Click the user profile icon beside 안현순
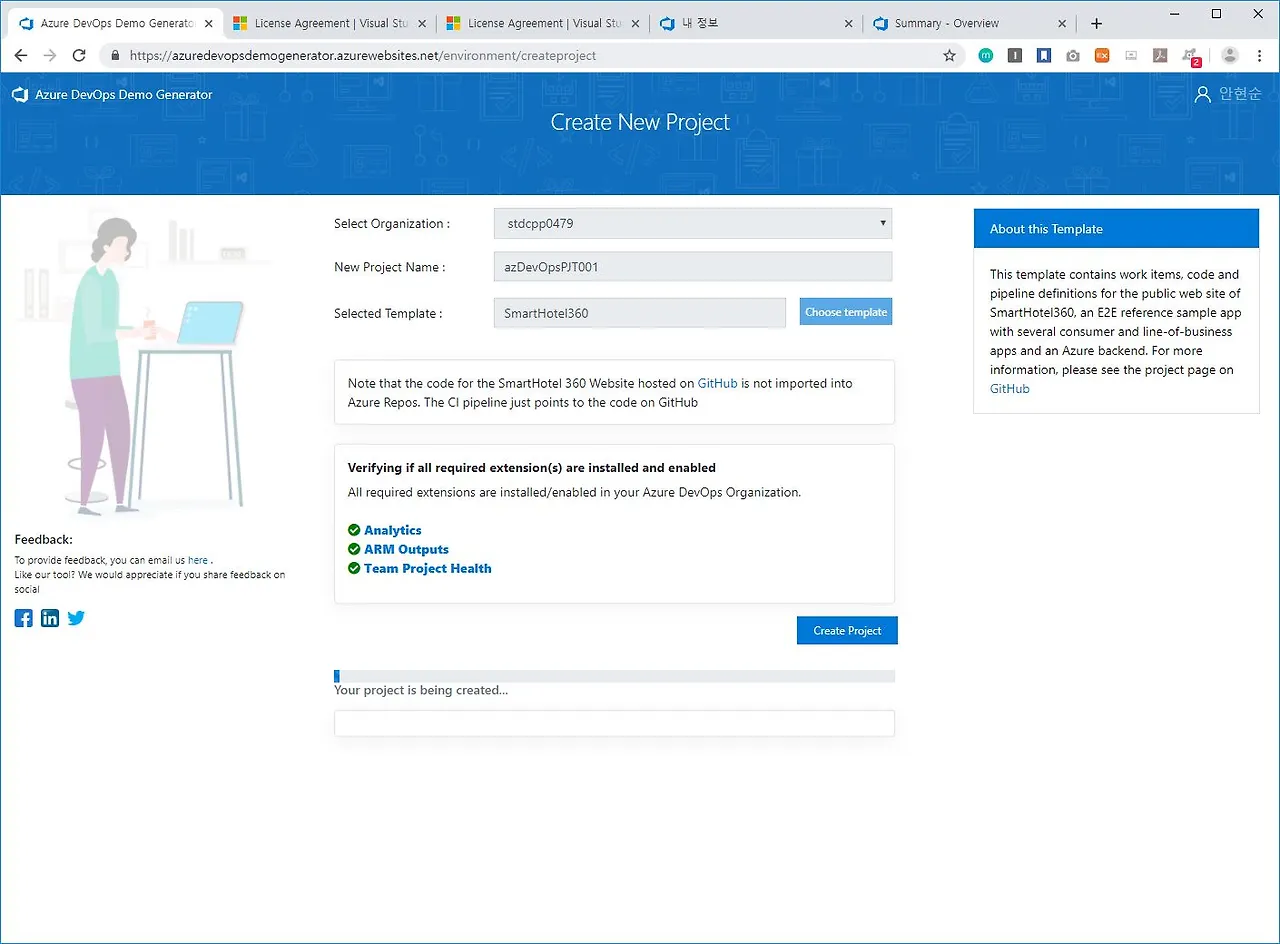Viewport: 1280px width, 944px height. [1203, 94]
